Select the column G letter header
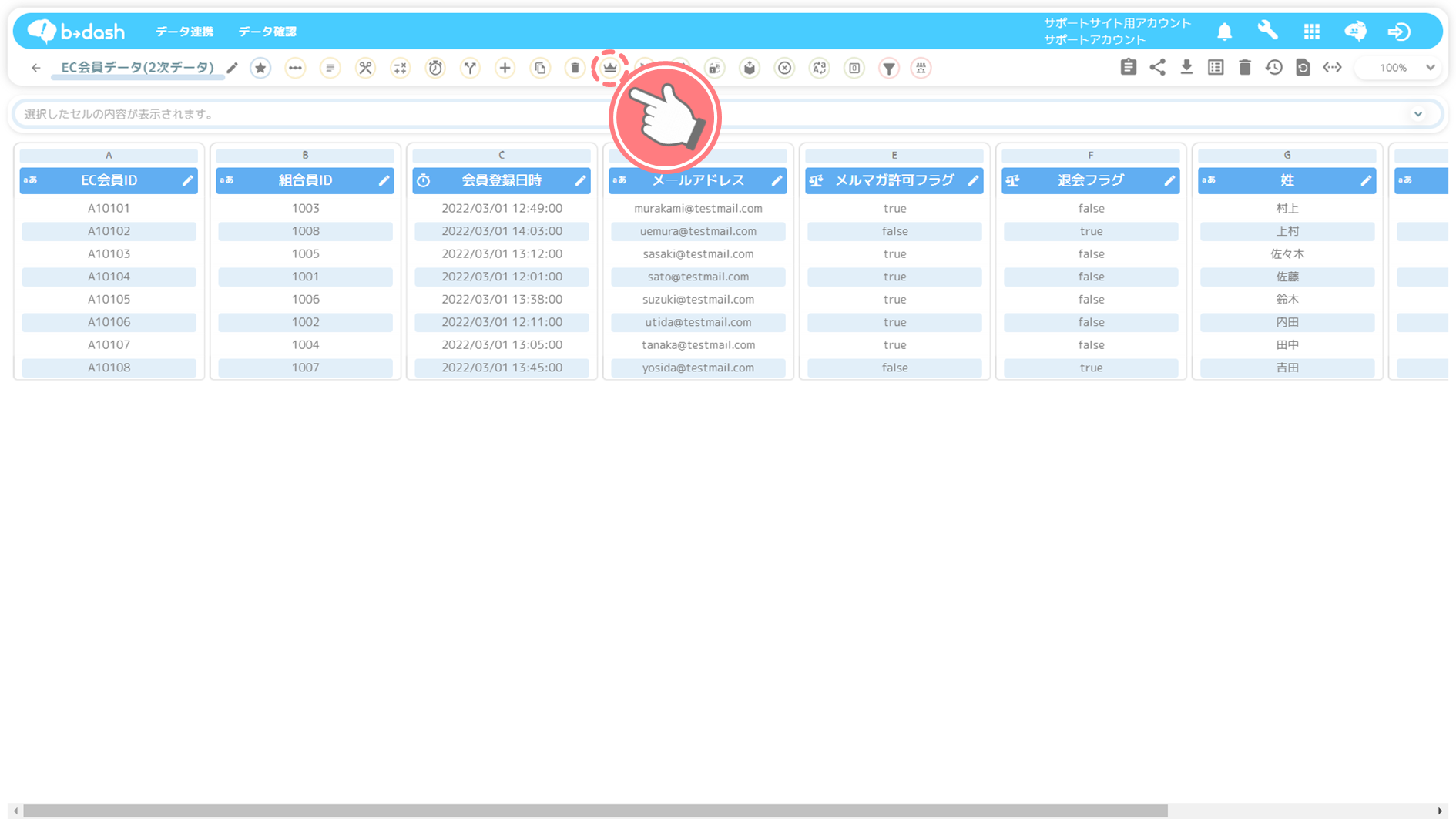Image resolution: width=1456 pixels, height=819 pixels. 1287,155
